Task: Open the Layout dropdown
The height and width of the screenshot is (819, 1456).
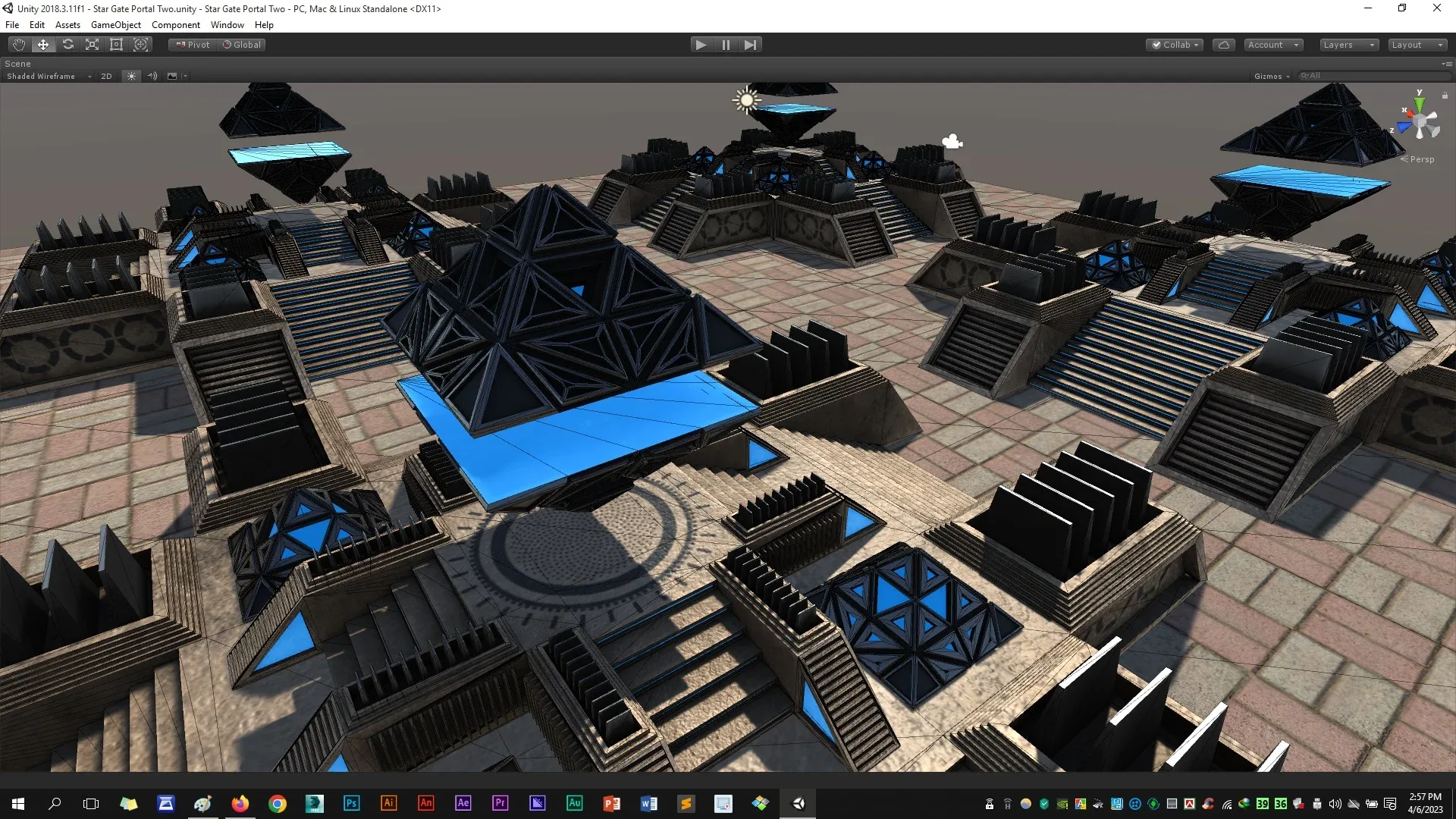Action: (1417, 45)
